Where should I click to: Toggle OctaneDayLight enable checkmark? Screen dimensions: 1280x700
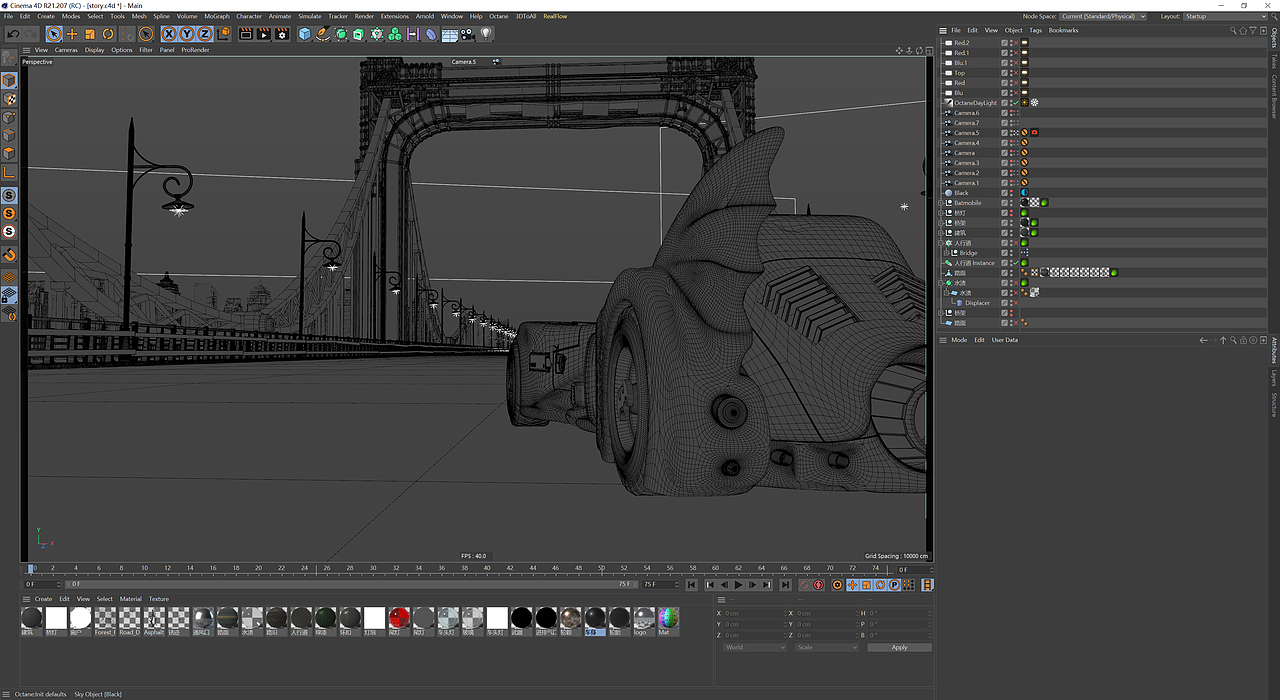1015,103
